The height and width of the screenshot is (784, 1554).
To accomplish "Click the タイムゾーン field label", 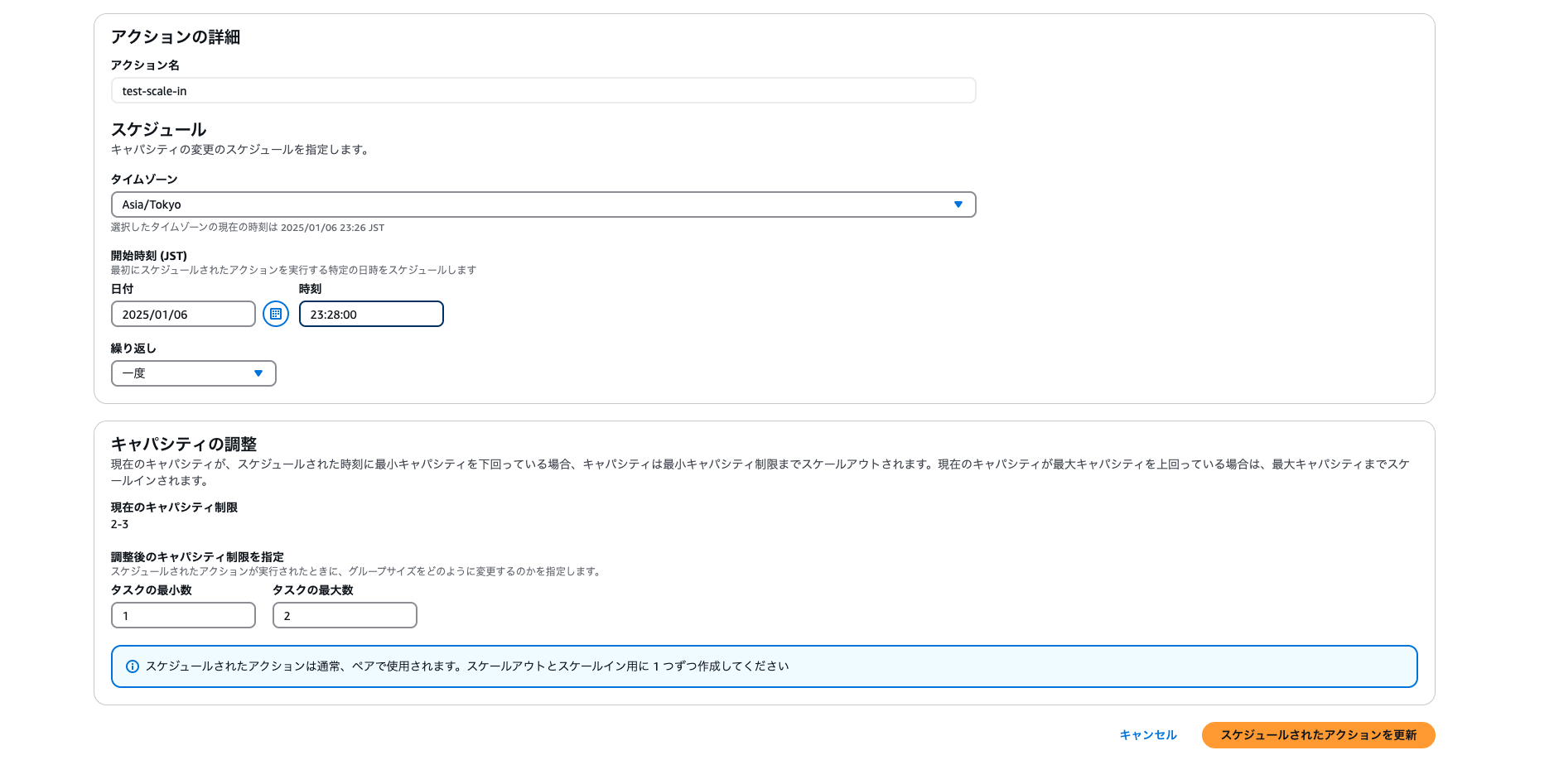I will (x=144, y=180).
